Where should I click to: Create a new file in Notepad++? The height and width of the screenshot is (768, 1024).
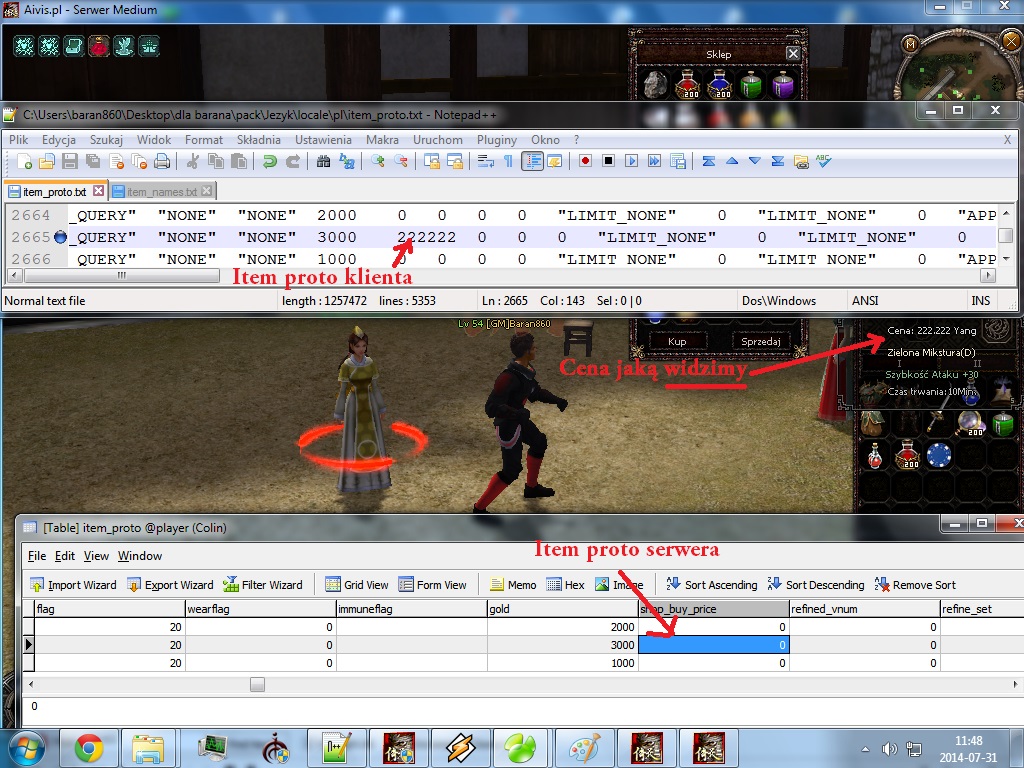(x=24, y=161)
